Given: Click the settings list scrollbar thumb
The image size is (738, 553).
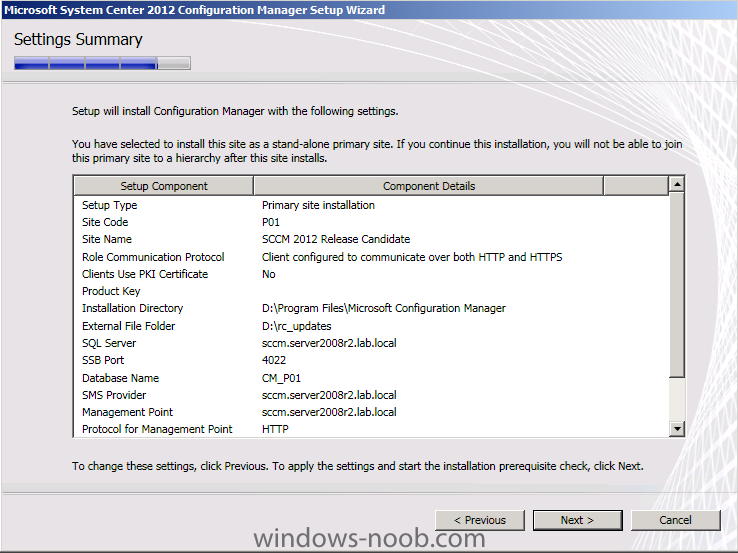Looking at the screenshot, I should point(677,284).
